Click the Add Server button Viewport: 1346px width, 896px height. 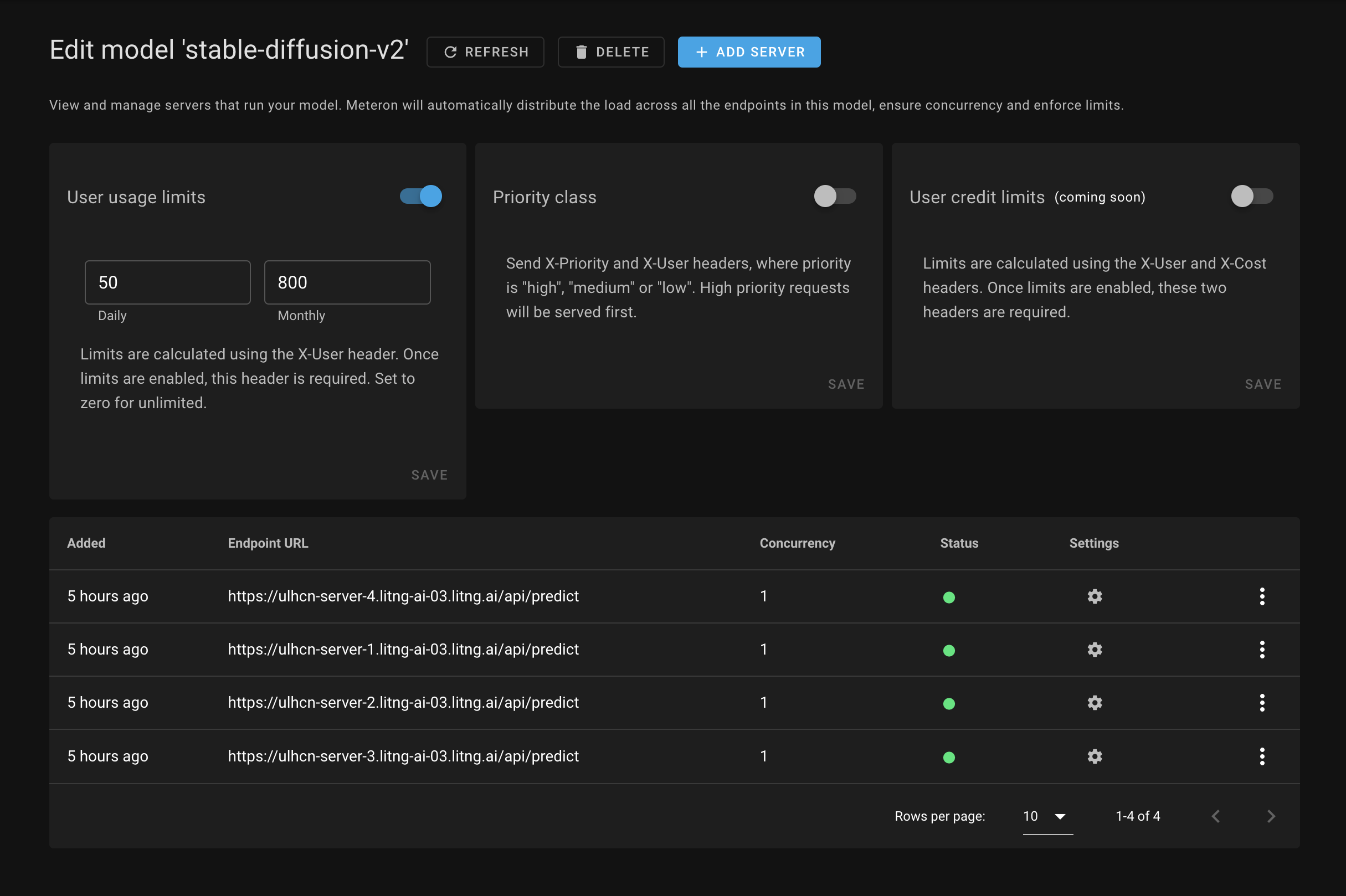(749, 52)
